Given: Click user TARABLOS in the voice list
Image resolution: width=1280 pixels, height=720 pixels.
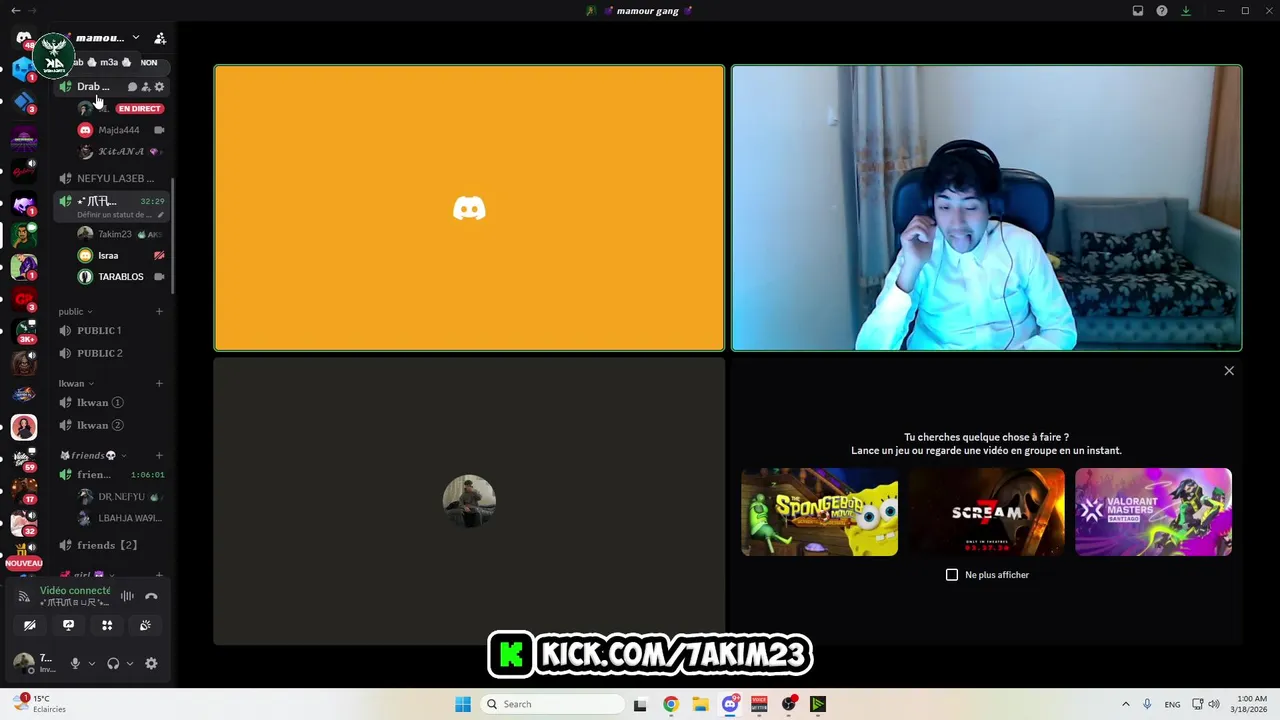Looking at the screenshot, I should coord(121,276).
